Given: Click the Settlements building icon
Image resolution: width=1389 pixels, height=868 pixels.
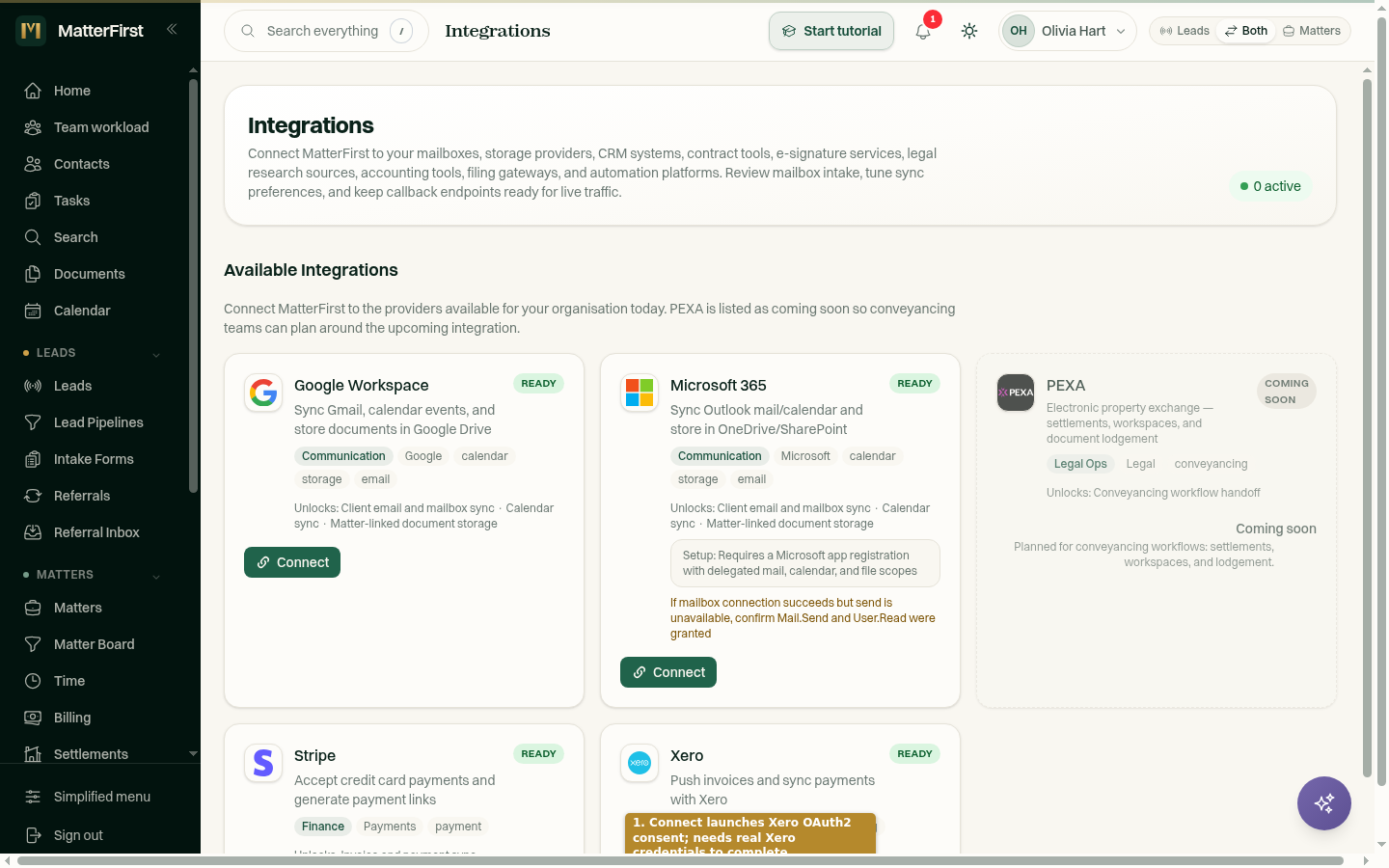Looking at the screenshot, I should 33,754.
